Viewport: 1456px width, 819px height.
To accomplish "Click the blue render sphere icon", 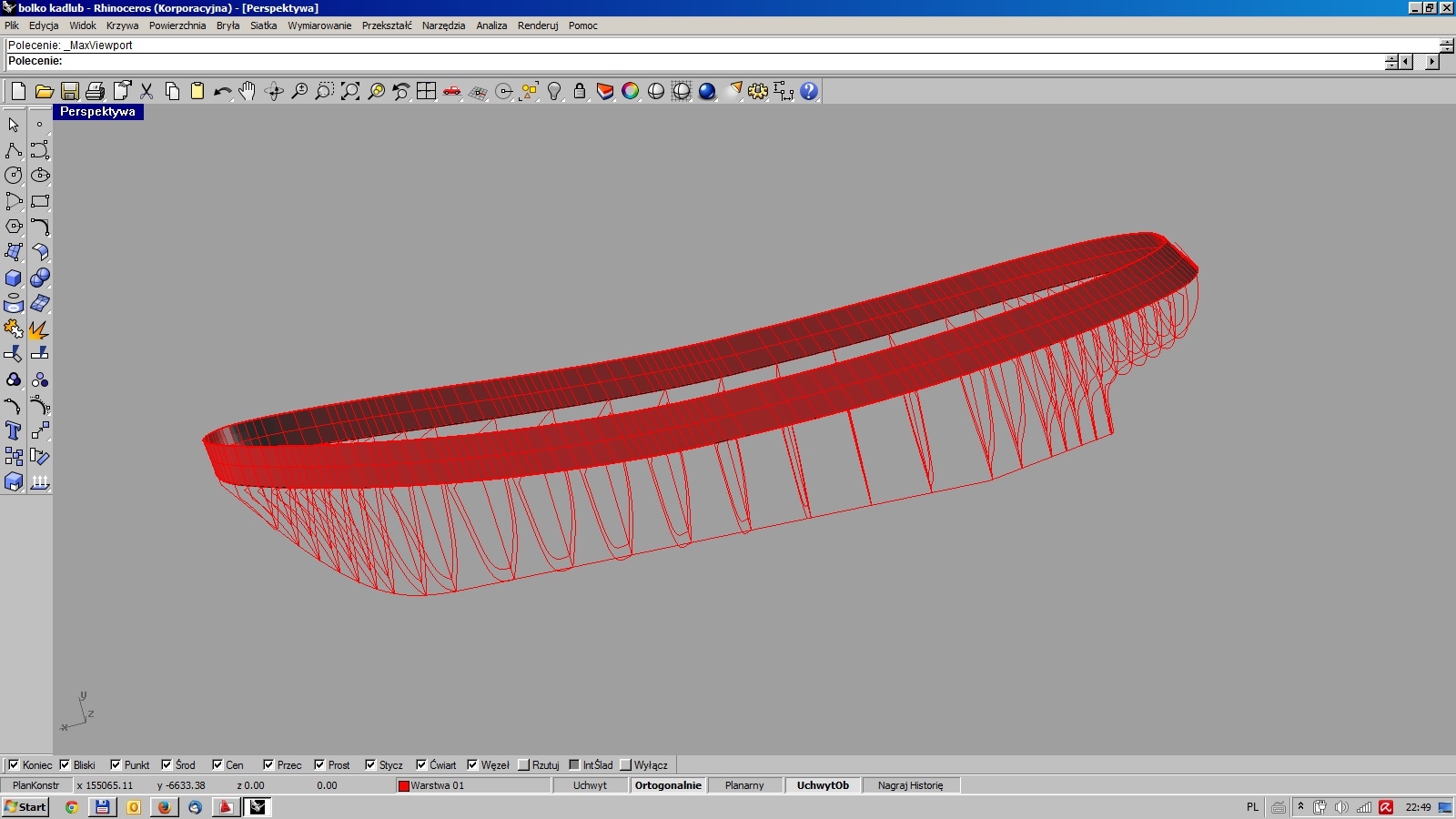I will tap(707, 91).
